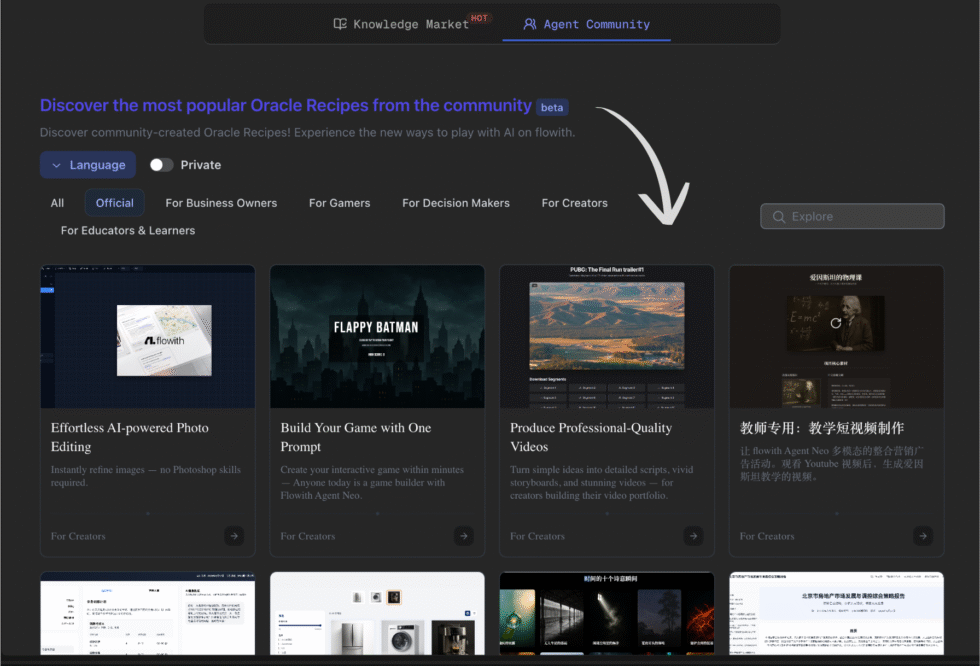The height and width of the screenshot is (666, 980).
Task: Click For Creators on the Photo Editing card
Action: (77, 536)
